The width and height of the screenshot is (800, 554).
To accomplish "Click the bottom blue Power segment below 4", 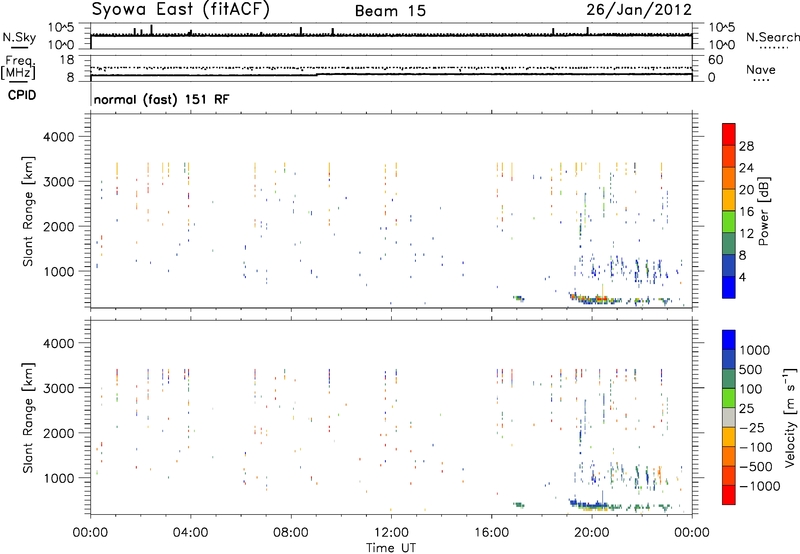I will point(729,287).
